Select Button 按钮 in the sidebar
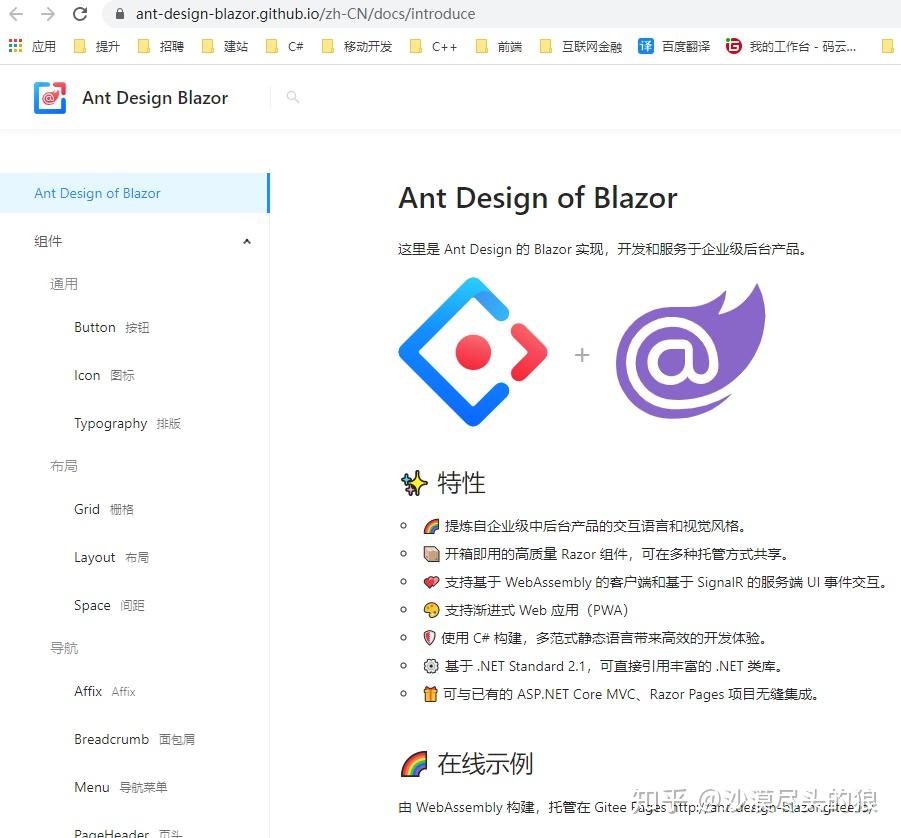The image size is (901, 838). [x=112, y=327]
